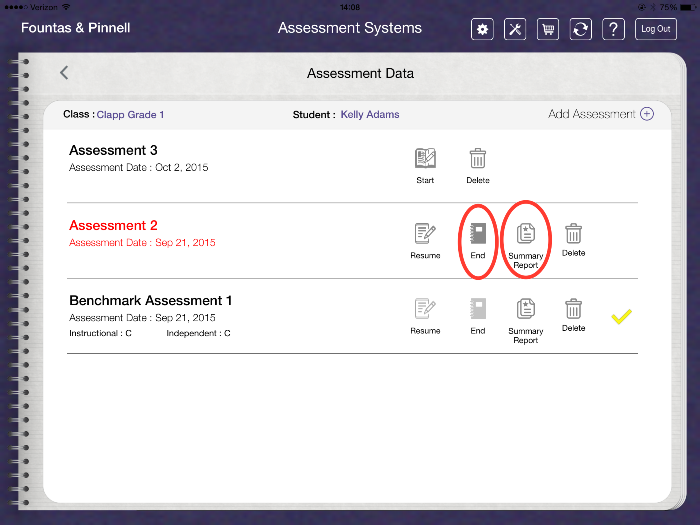Tap the Add Assessment label
Viewport: 700px width, 525px height.
592,114
